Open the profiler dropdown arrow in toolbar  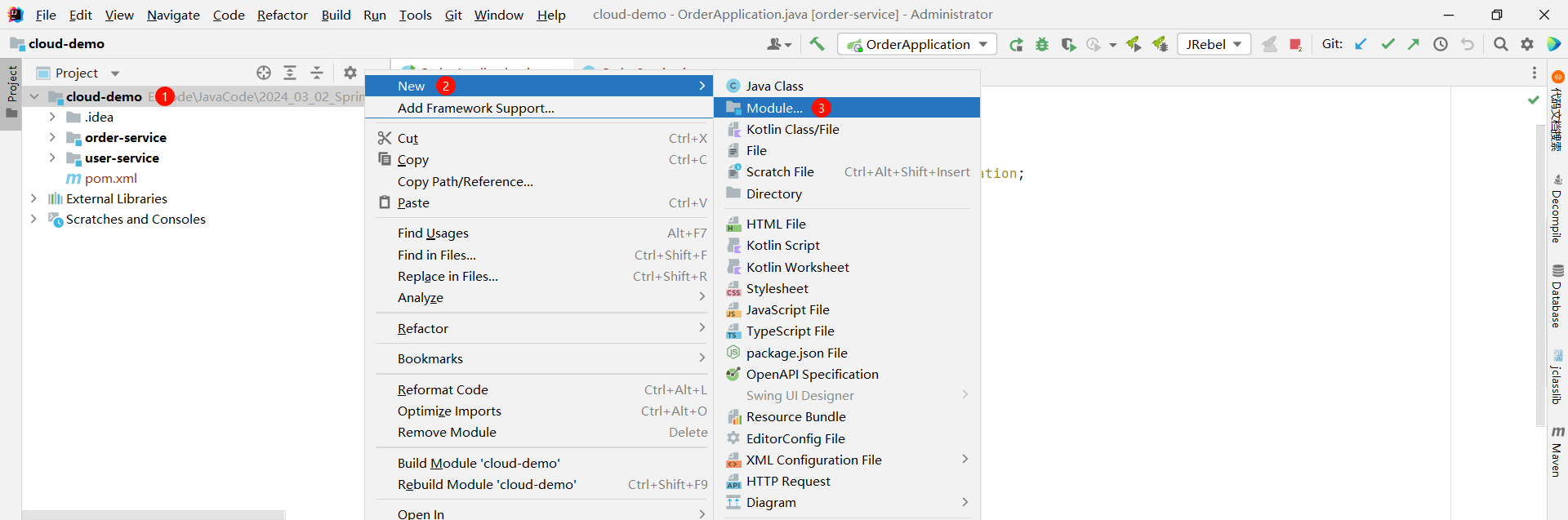[x=1113, y=46]
